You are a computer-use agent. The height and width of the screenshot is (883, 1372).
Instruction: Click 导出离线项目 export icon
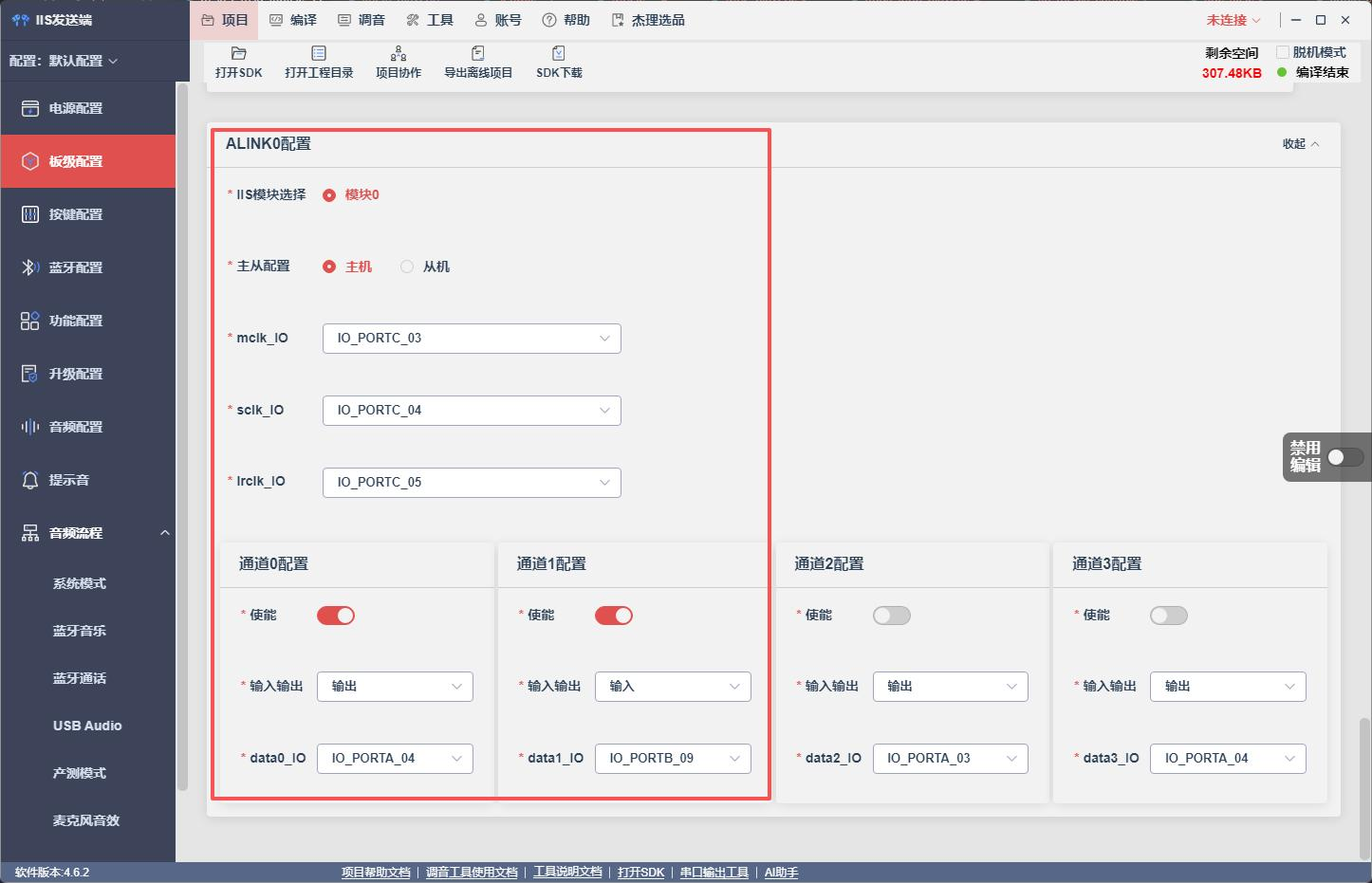[x=478, y=53]
